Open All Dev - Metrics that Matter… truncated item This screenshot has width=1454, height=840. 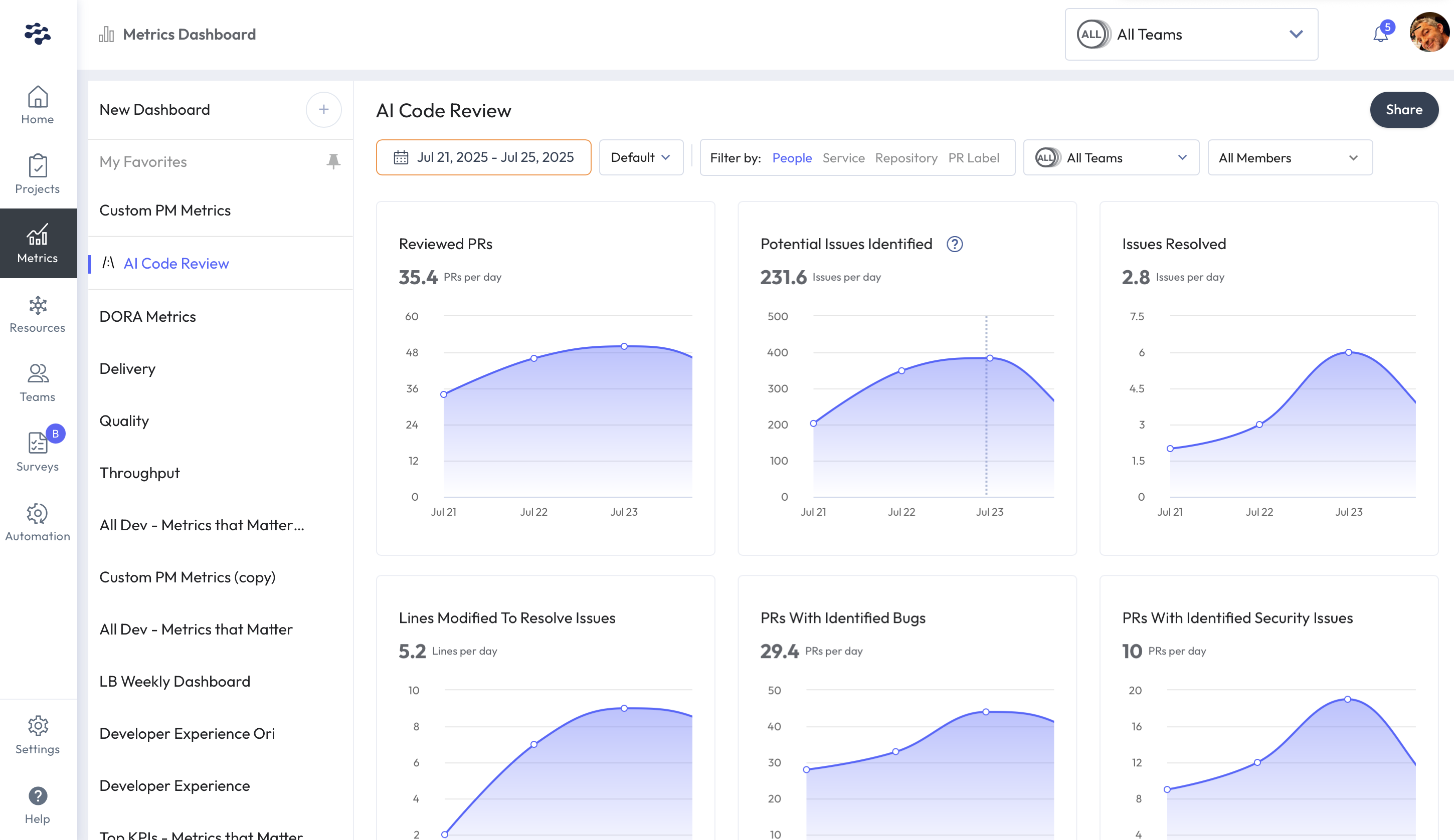click(202, 525)
